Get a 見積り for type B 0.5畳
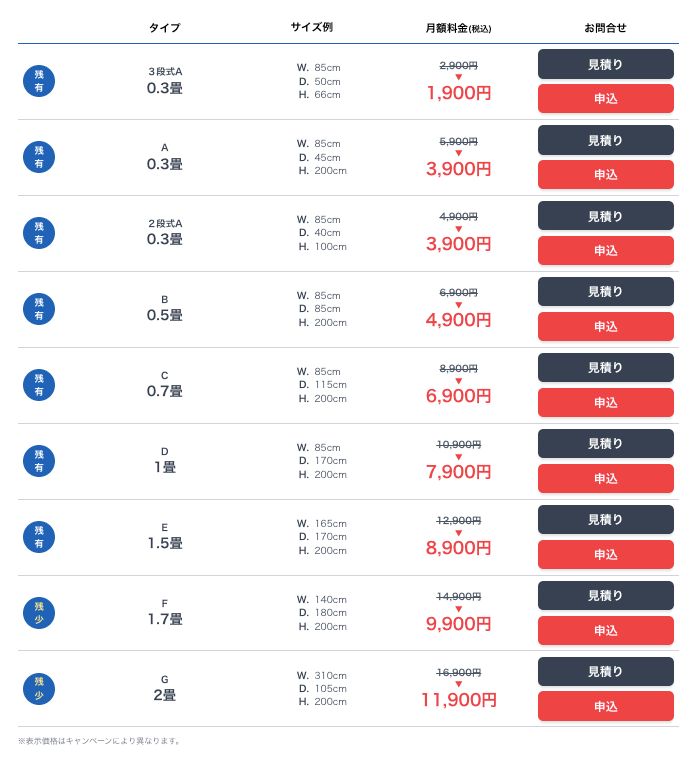Screen dimensions: 695x768 (x=605, y=292)
